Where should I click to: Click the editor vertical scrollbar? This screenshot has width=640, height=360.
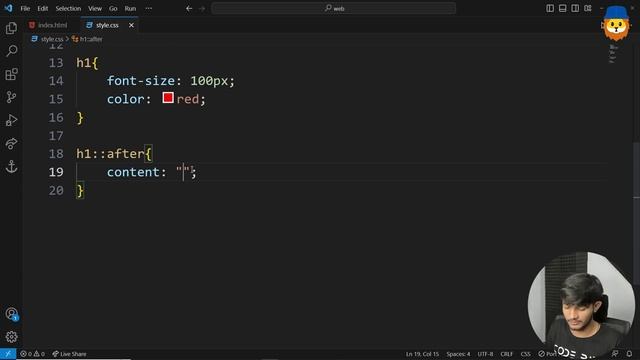click(636, 213)
